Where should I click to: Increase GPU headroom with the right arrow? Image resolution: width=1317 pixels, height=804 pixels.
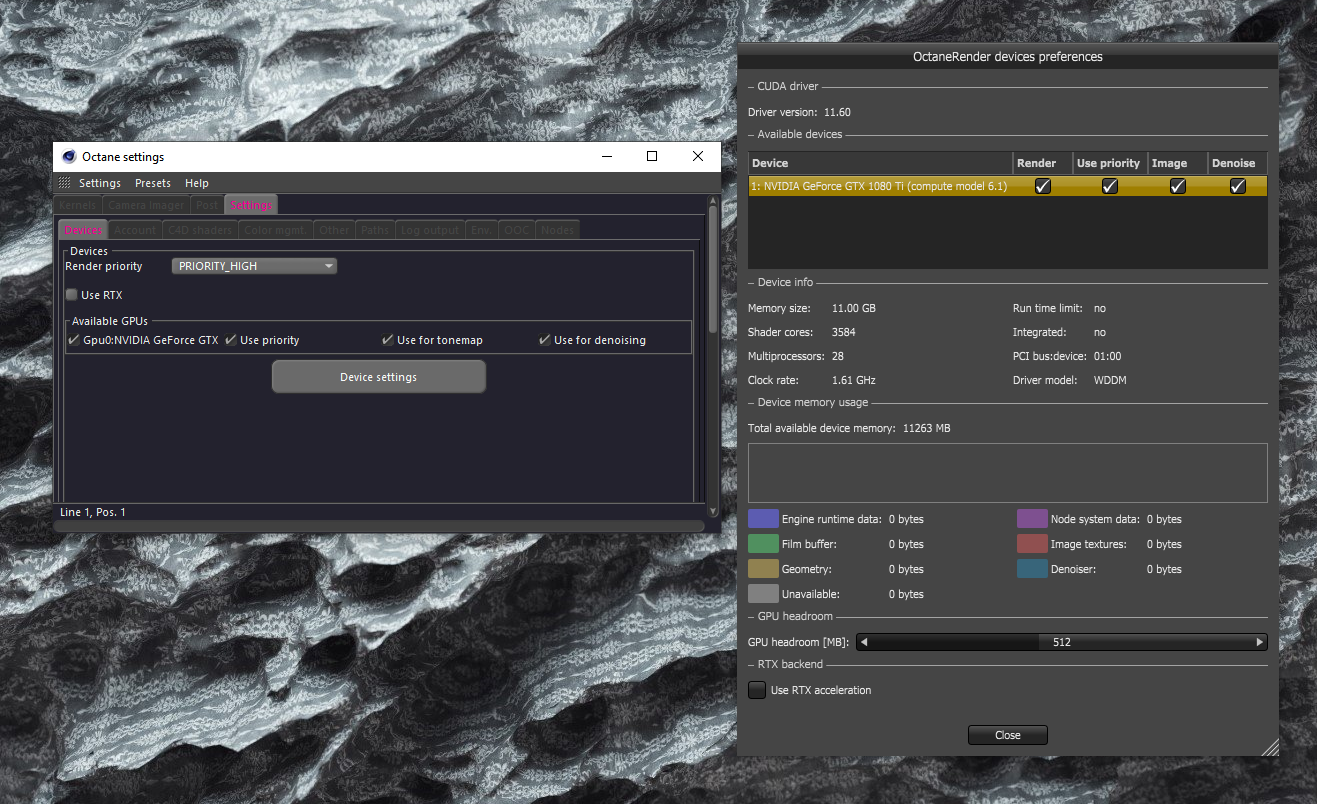point(1261,642)
